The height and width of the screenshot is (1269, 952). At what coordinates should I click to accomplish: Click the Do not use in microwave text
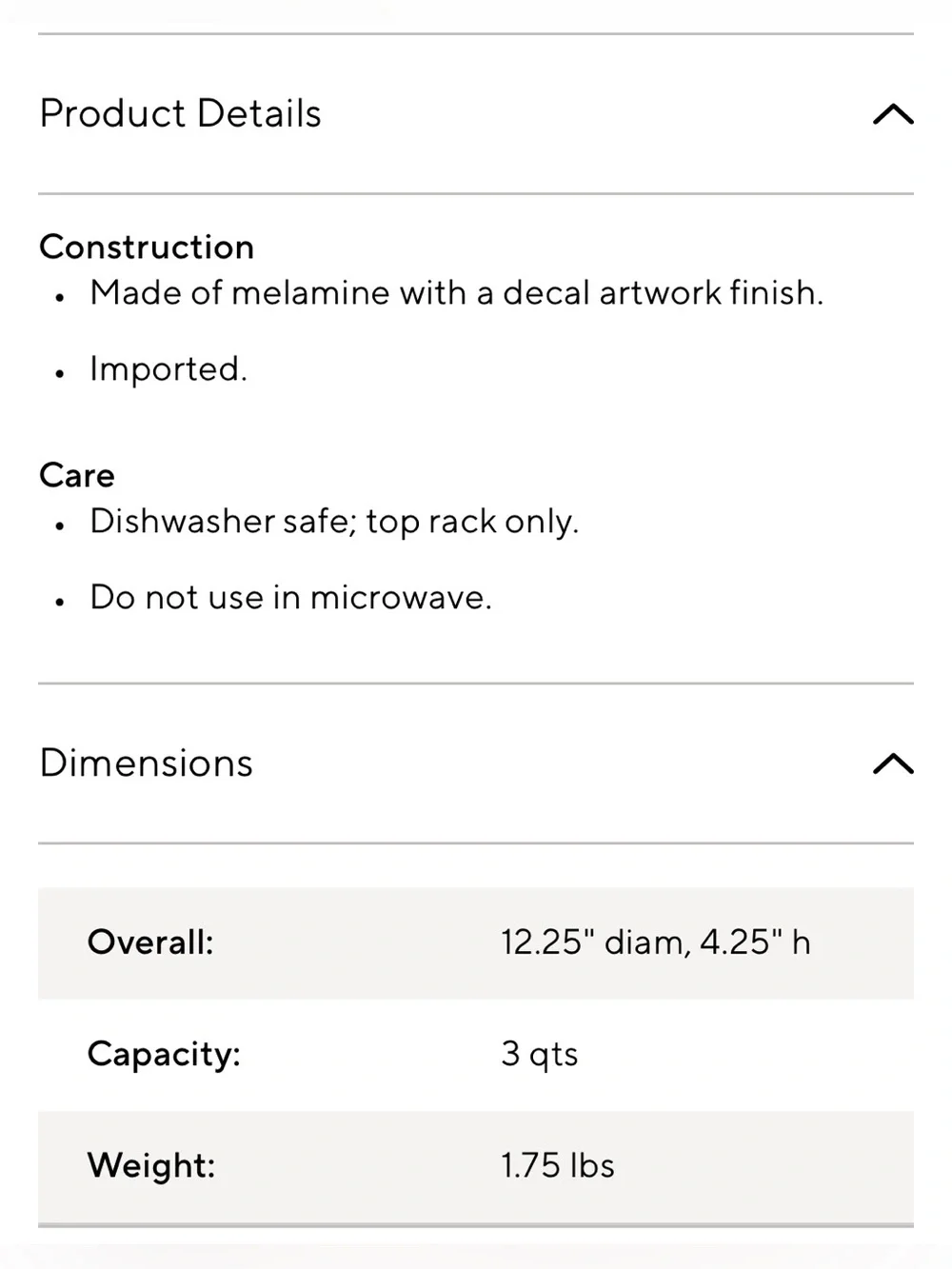tap(290, 597)
